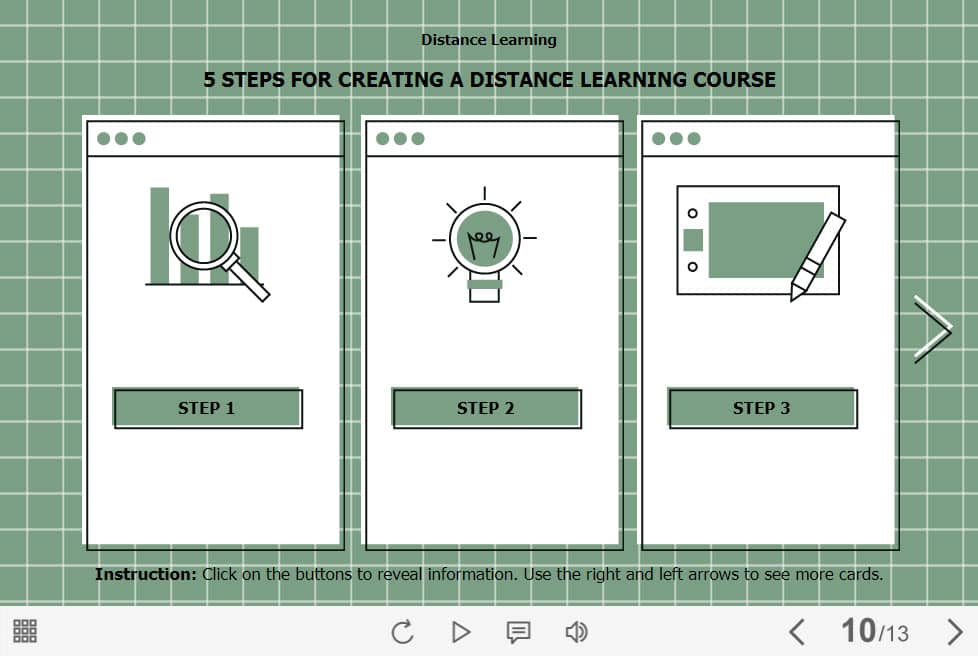Click the bar chart magnifier illustration

tap(208, 242)
